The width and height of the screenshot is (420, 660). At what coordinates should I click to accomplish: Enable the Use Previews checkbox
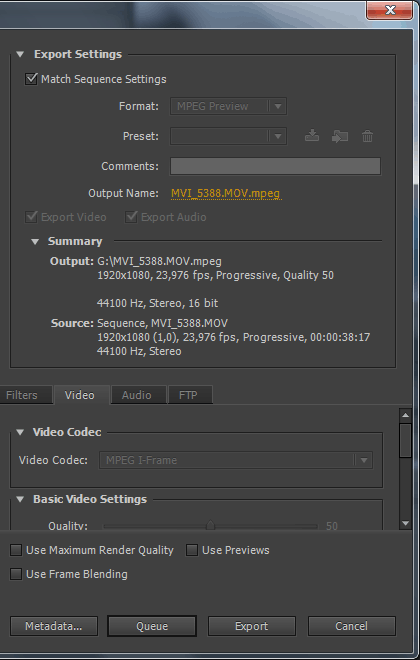192,550
